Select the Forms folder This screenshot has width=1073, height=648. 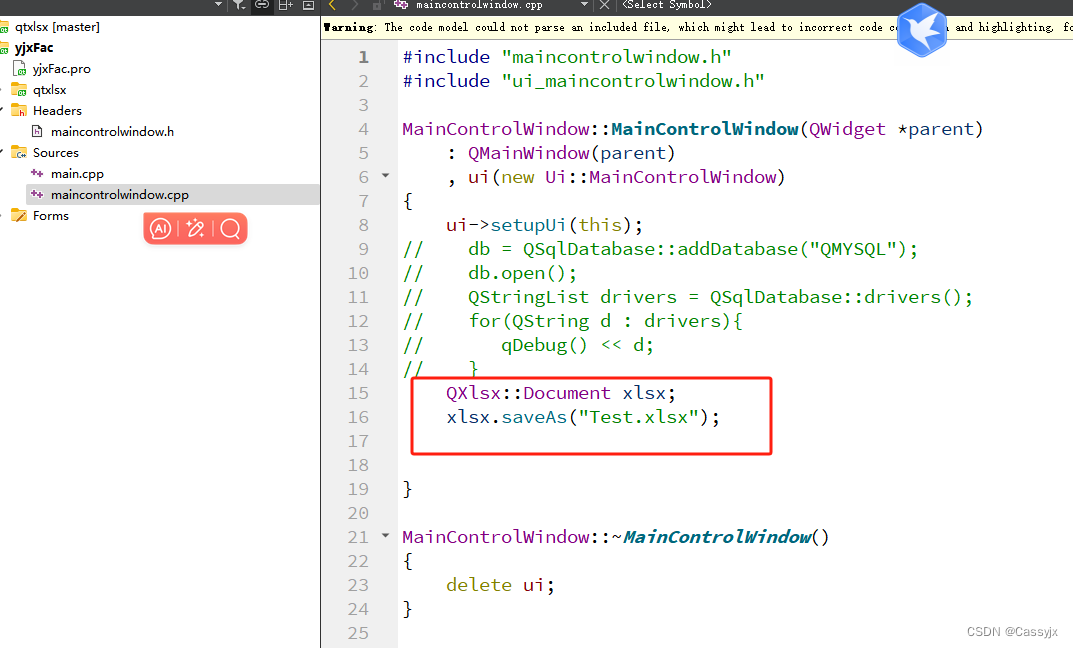tap(48, 215)
